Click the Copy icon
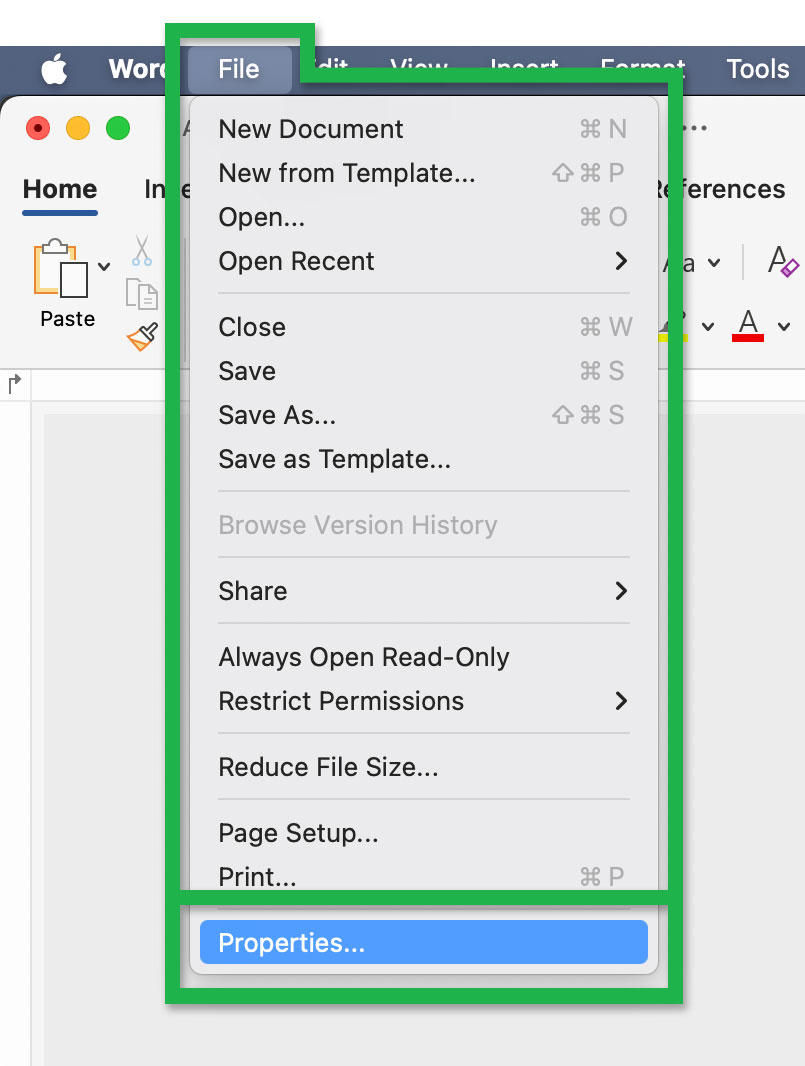Image resolution: width=805 pixels, height=1066 pixels. click(x=141, y=295)
